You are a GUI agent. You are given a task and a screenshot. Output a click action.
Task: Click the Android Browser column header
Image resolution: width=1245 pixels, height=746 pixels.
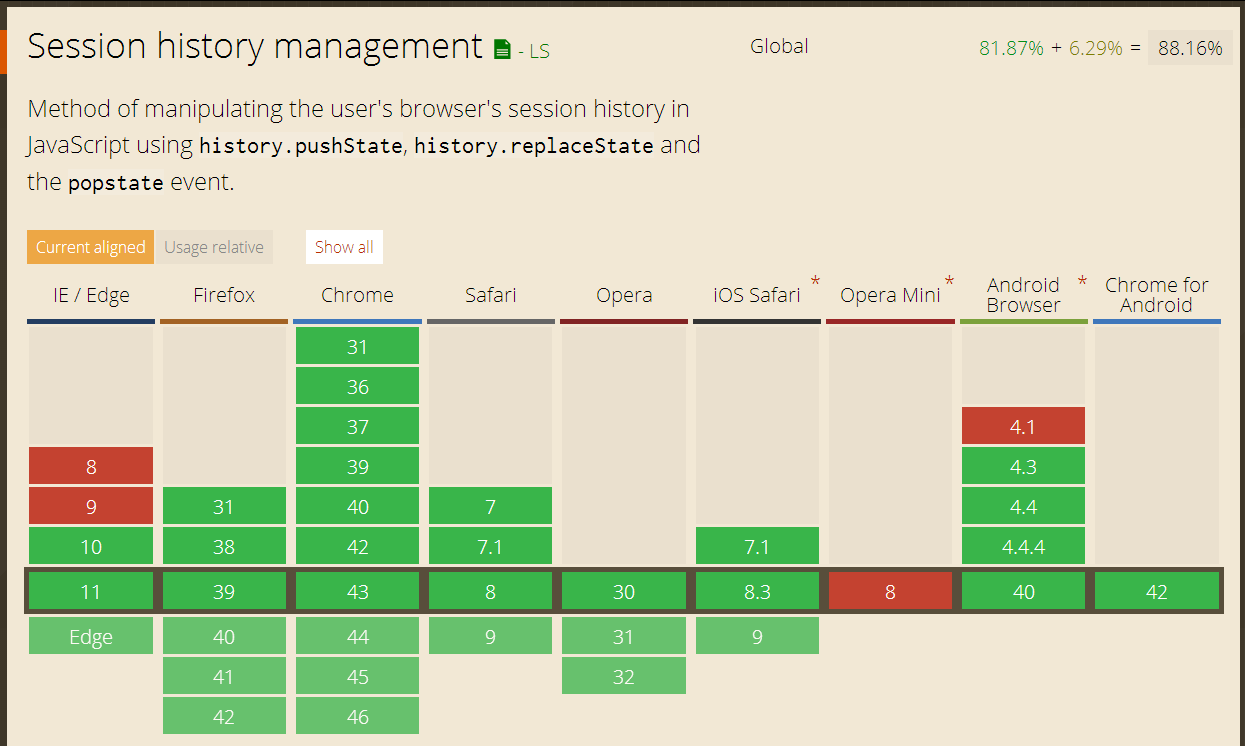pos(1023,295)
